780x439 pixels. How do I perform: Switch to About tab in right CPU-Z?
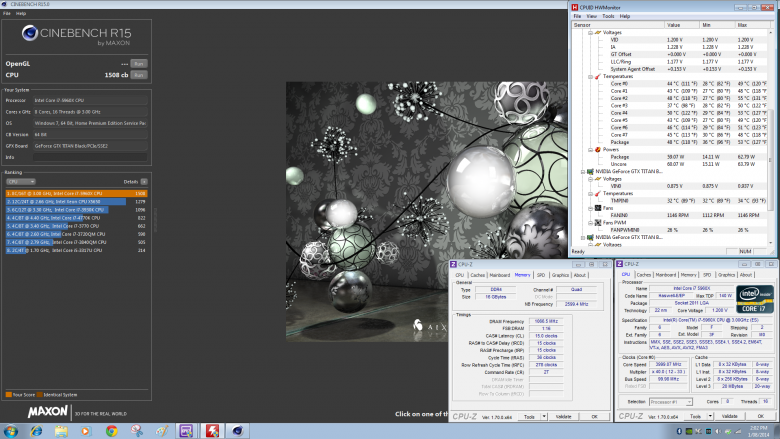pyautogui.click(x=746, y=275)
